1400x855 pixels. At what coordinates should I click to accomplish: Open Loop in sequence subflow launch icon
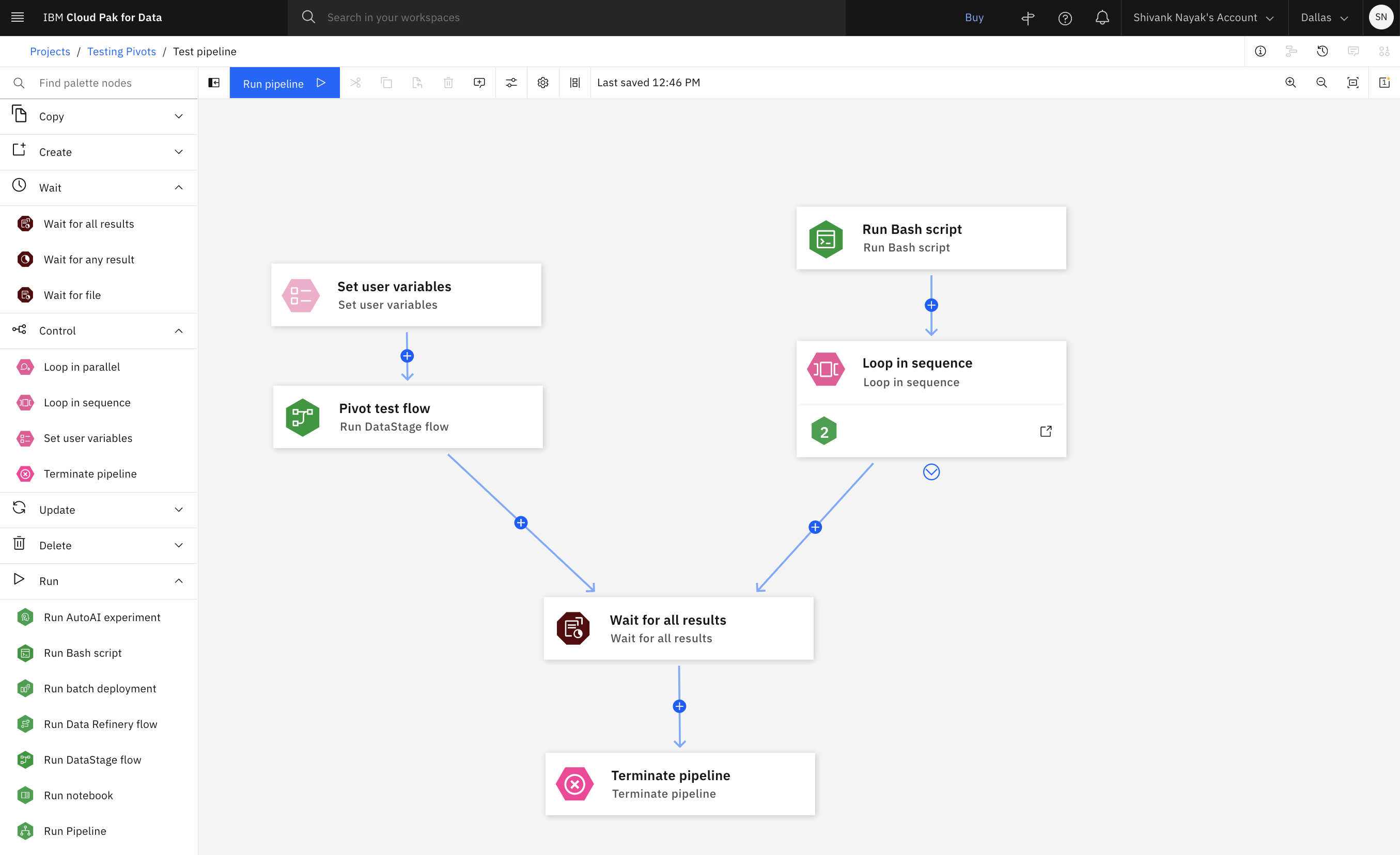click(1046, 432)
